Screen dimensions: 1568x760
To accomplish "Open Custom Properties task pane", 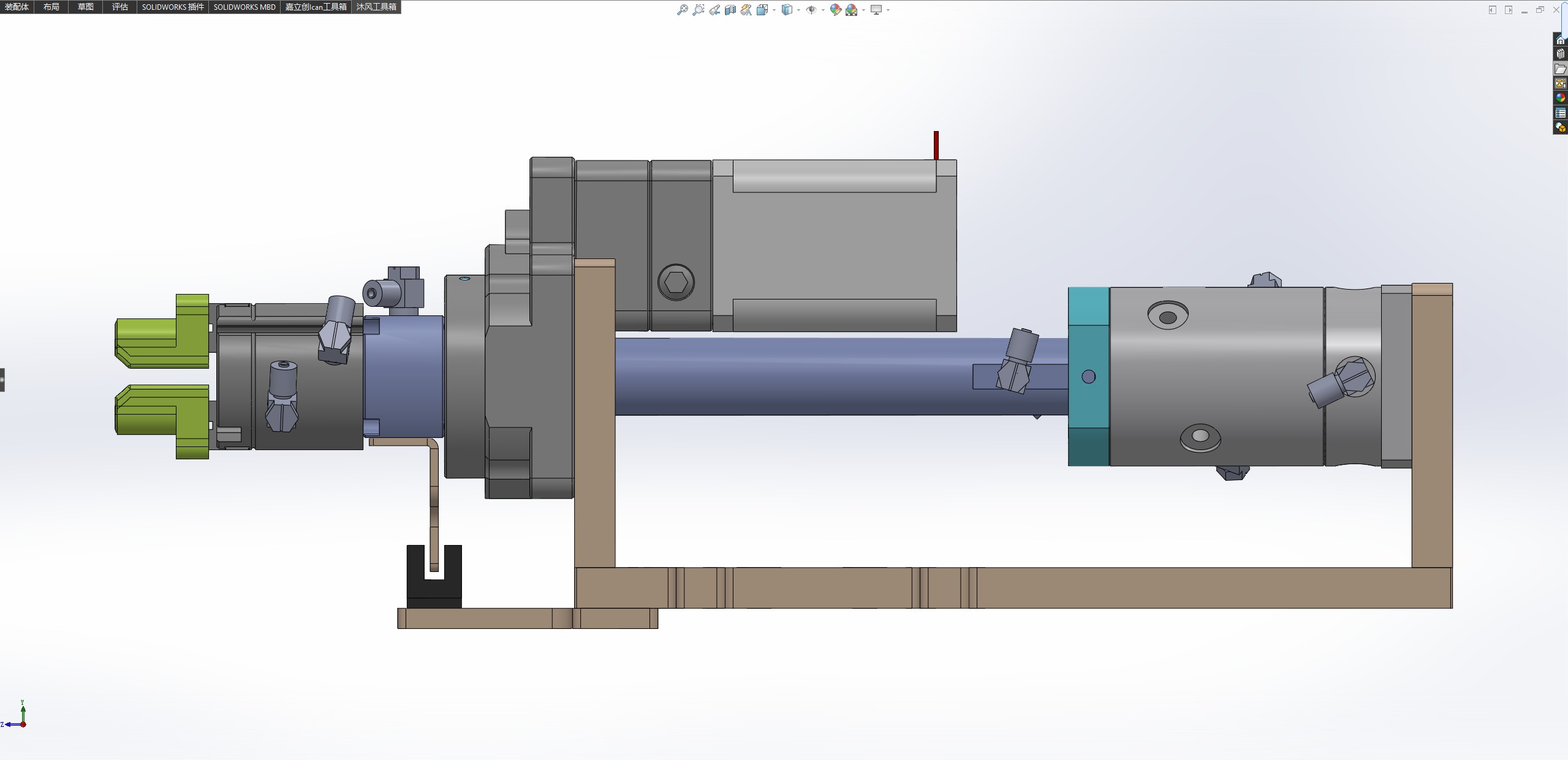I will point(1560,113).
